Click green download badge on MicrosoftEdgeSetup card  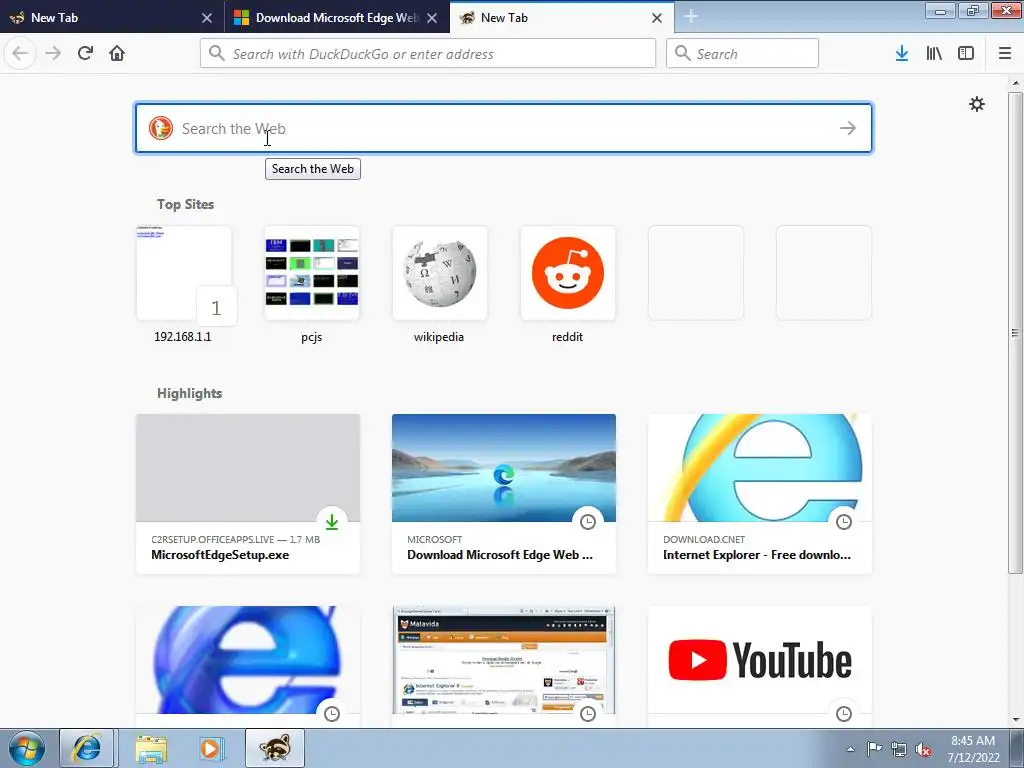coord(332,521)
